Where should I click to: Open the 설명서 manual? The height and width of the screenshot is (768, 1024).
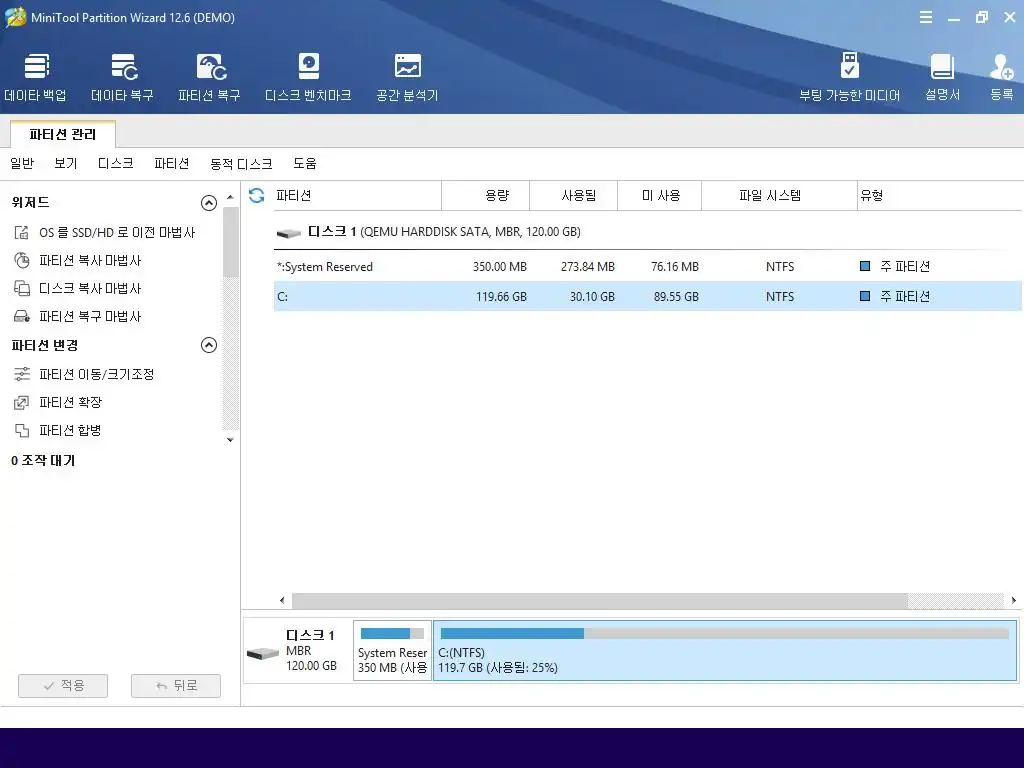942,77
